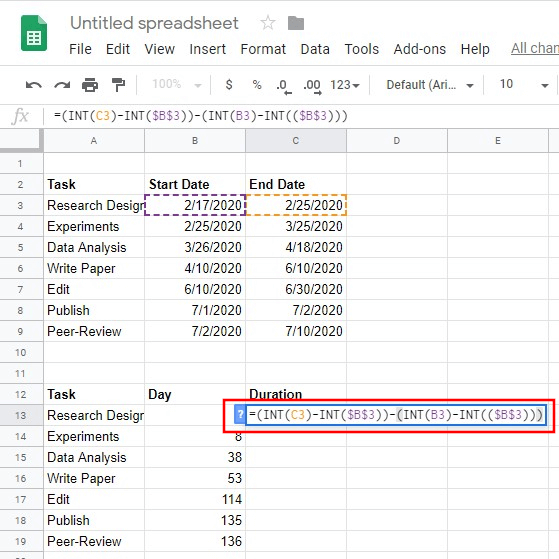Select the Paint format roller icon
The width and height of the screenshot is (559, 559).
(118, 85)
